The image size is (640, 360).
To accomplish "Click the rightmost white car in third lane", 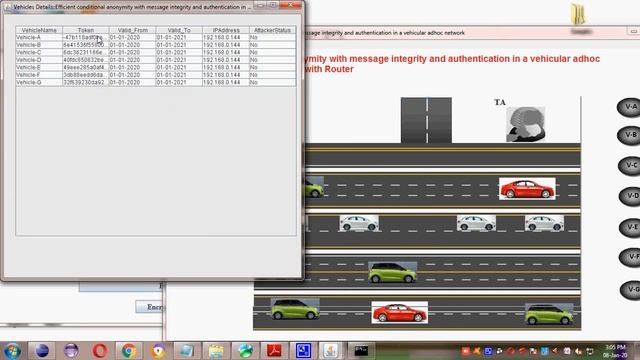I will pos(544,223).
